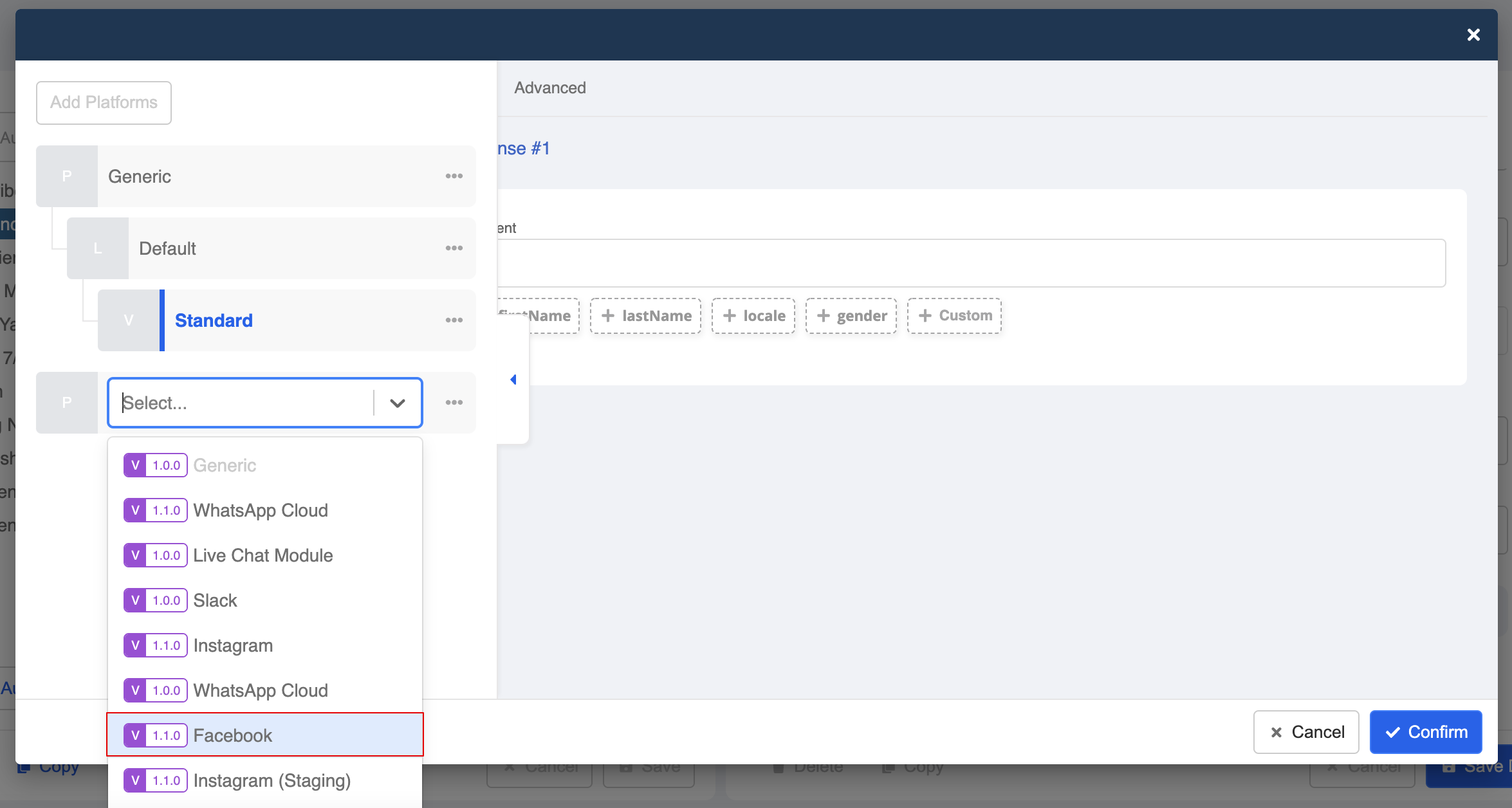This screenshot has width=1512, height=808.
Task: Select the Generic platform tree item
Action: (x=256, y=176)
